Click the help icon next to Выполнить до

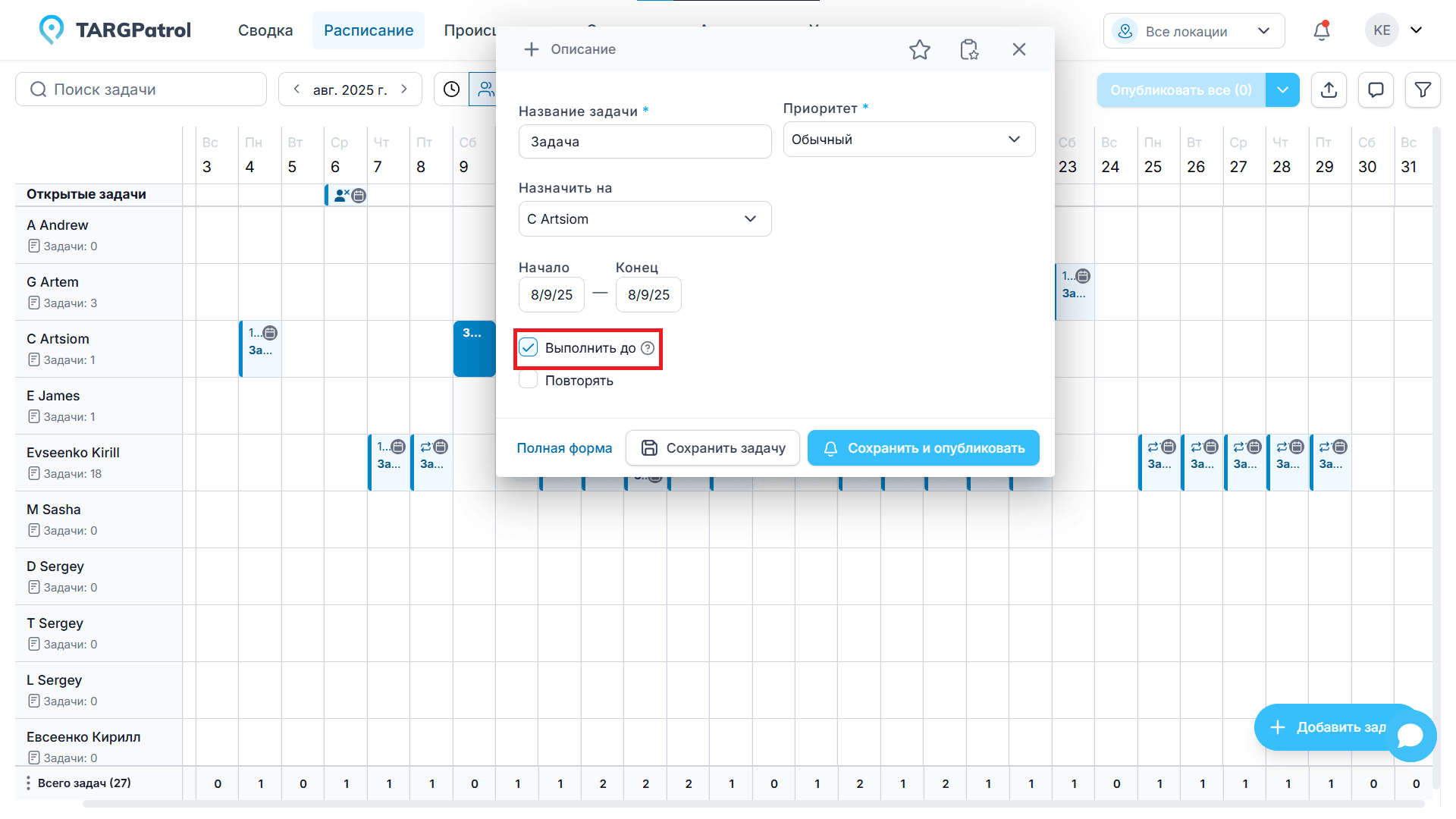pyautogui.click(x=648, y=348)
